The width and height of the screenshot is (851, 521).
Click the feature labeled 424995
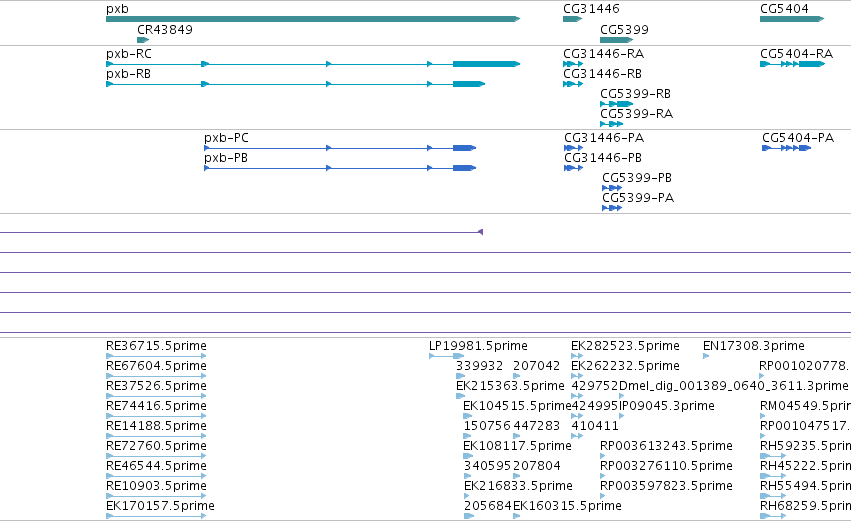tap(595, 406)
